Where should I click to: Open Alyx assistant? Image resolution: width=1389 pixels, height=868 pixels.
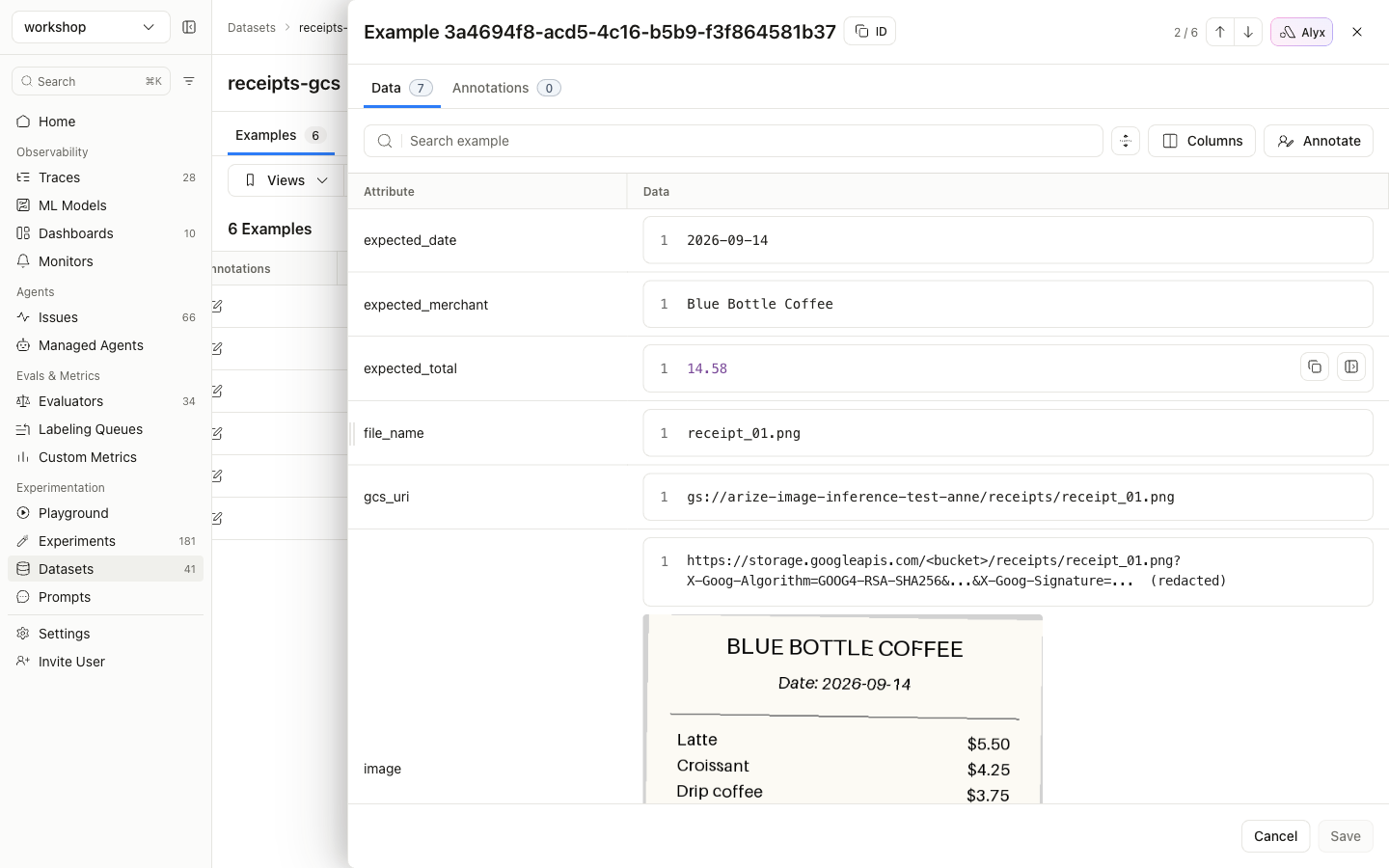[x=1301, y=32]
